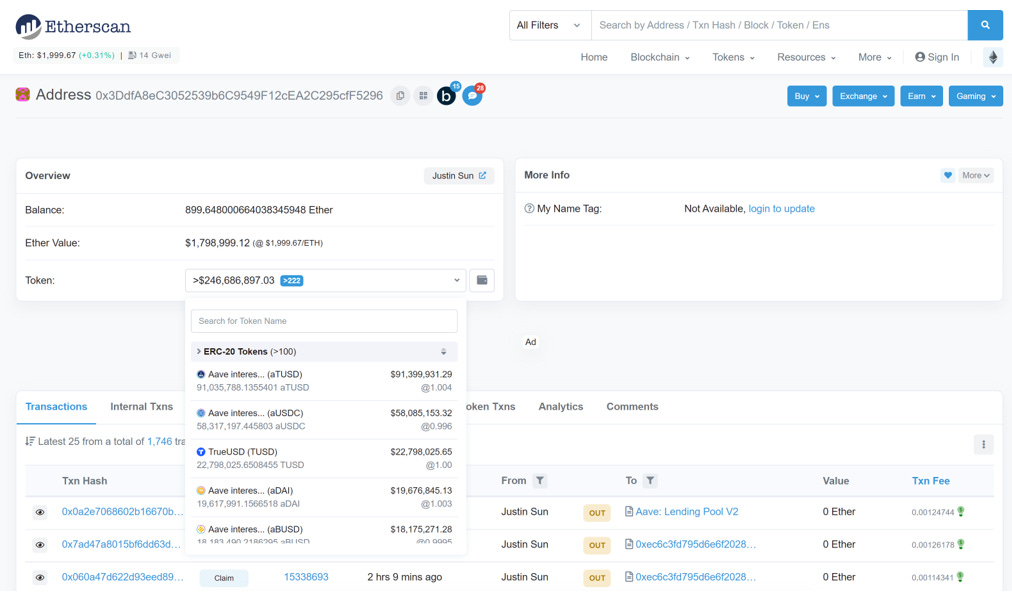Open transaction 0x0a2e7068602b16670b hash link

click(x=123, y=512)
